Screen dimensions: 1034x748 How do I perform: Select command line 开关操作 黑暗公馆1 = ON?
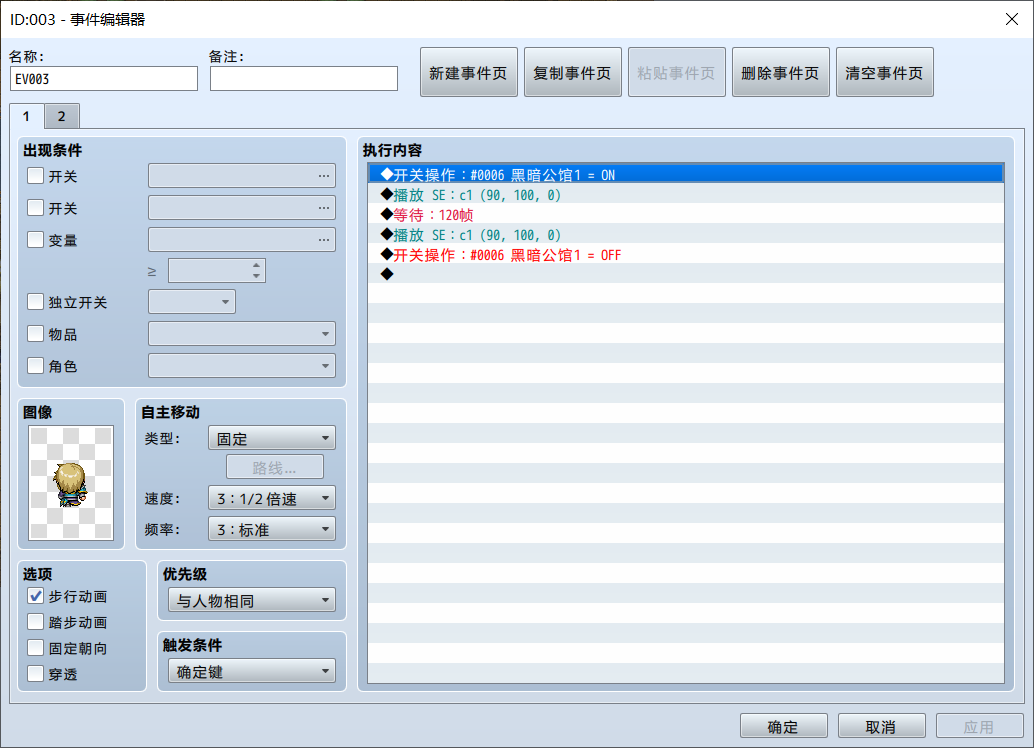click(686, 174)
